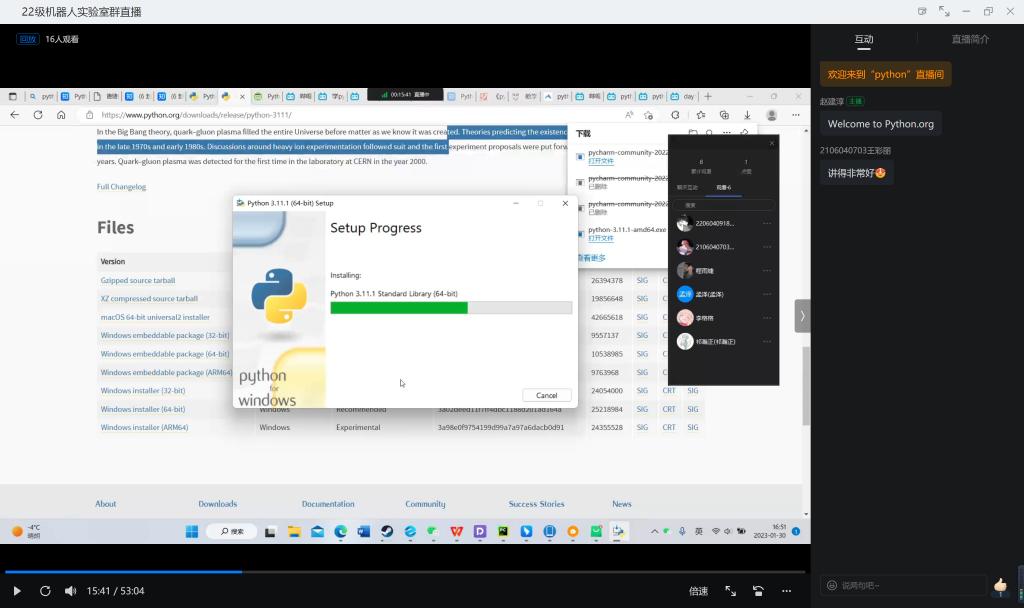Click the picture-in-picture mini window icon
The image size is (1024, 608).
pyautogui.click(x=922, y=11)
